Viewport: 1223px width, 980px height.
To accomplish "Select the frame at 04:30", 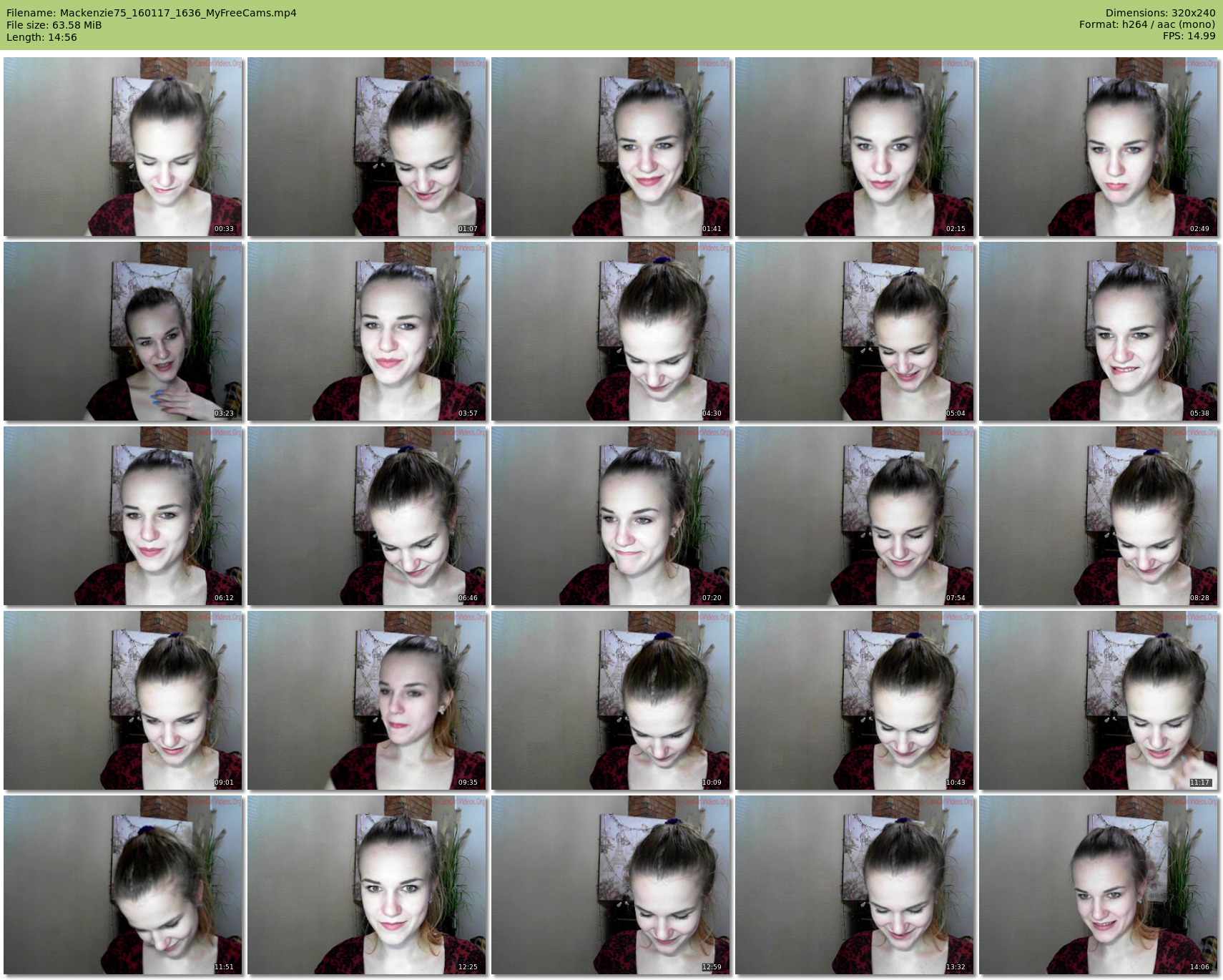I will tap(611, 331).
